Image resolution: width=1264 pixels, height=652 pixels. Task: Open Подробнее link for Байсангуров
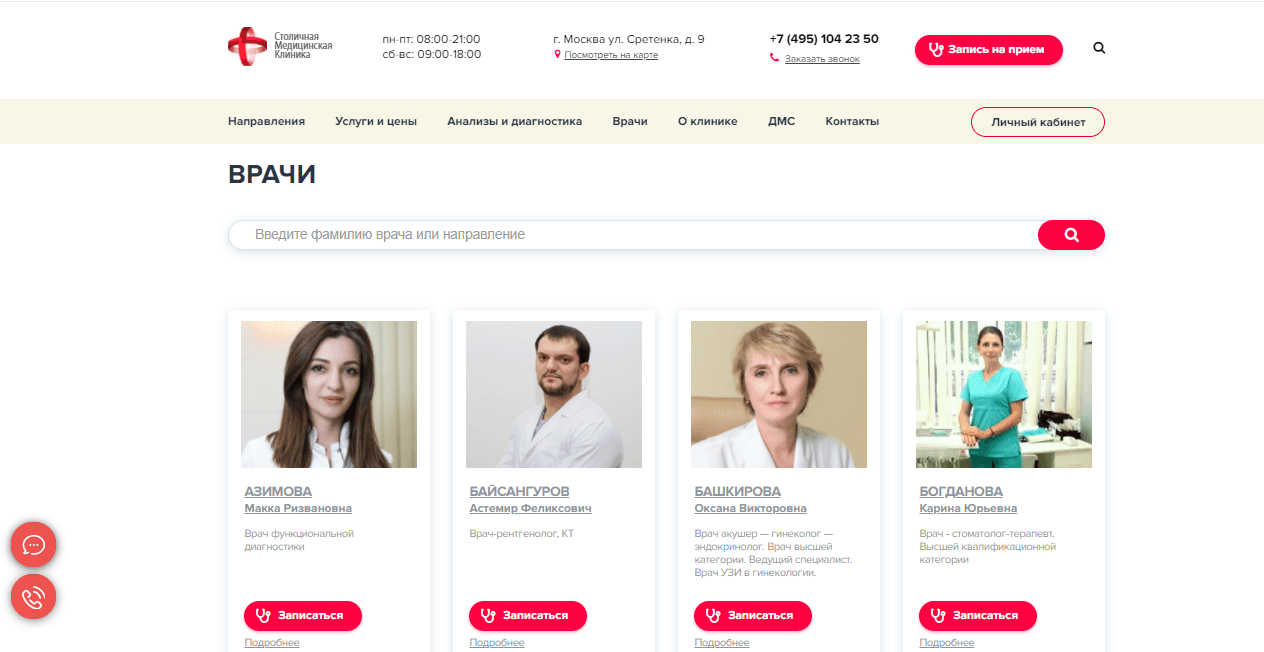(496, 642)
